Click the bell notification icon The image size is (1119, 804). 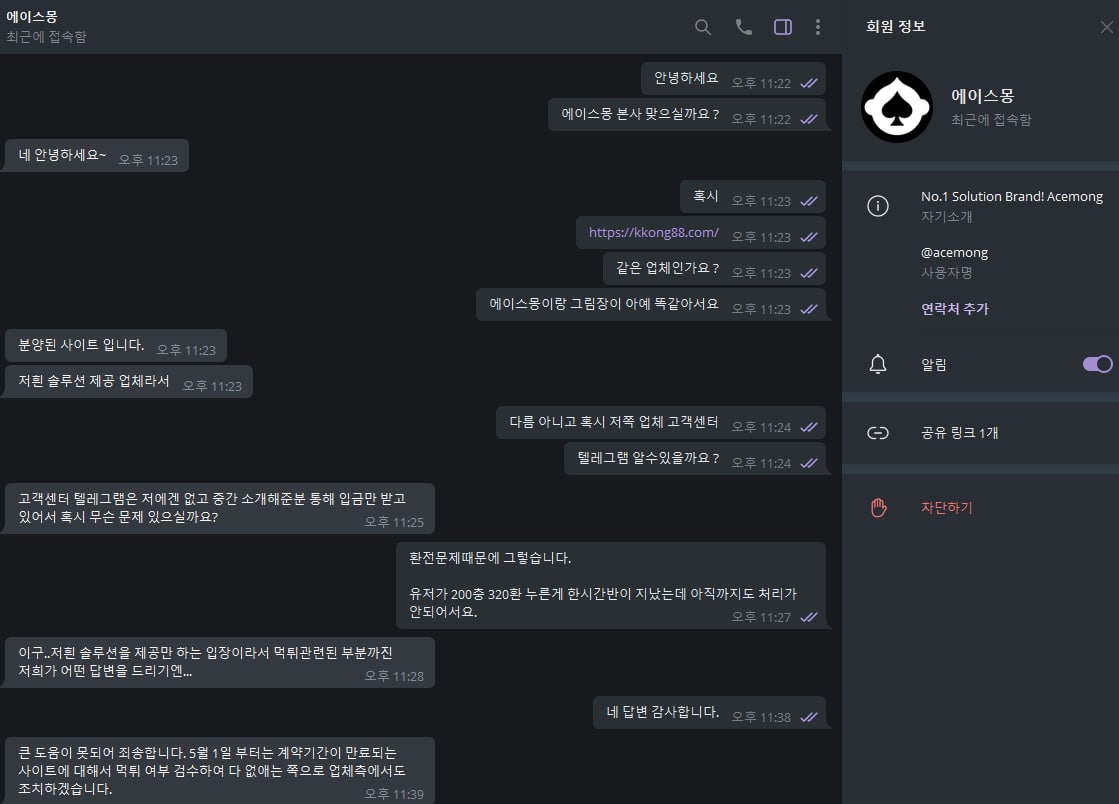tap(878, 365)
